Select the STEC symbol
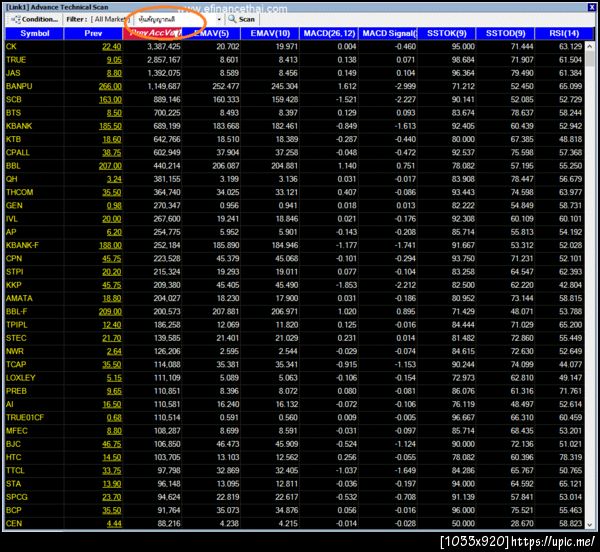Viewport: 600px width, 552px height. pyautogui.click(x=16, y=338)
